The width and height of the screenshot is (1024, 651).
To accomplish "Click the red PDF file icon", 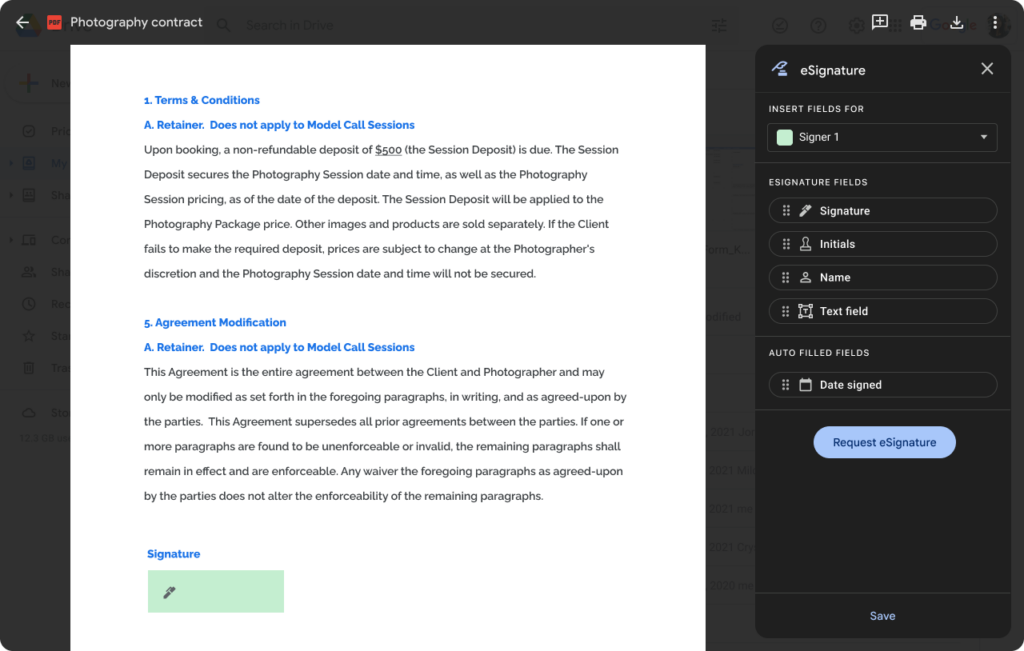I will tap(54, 23).
